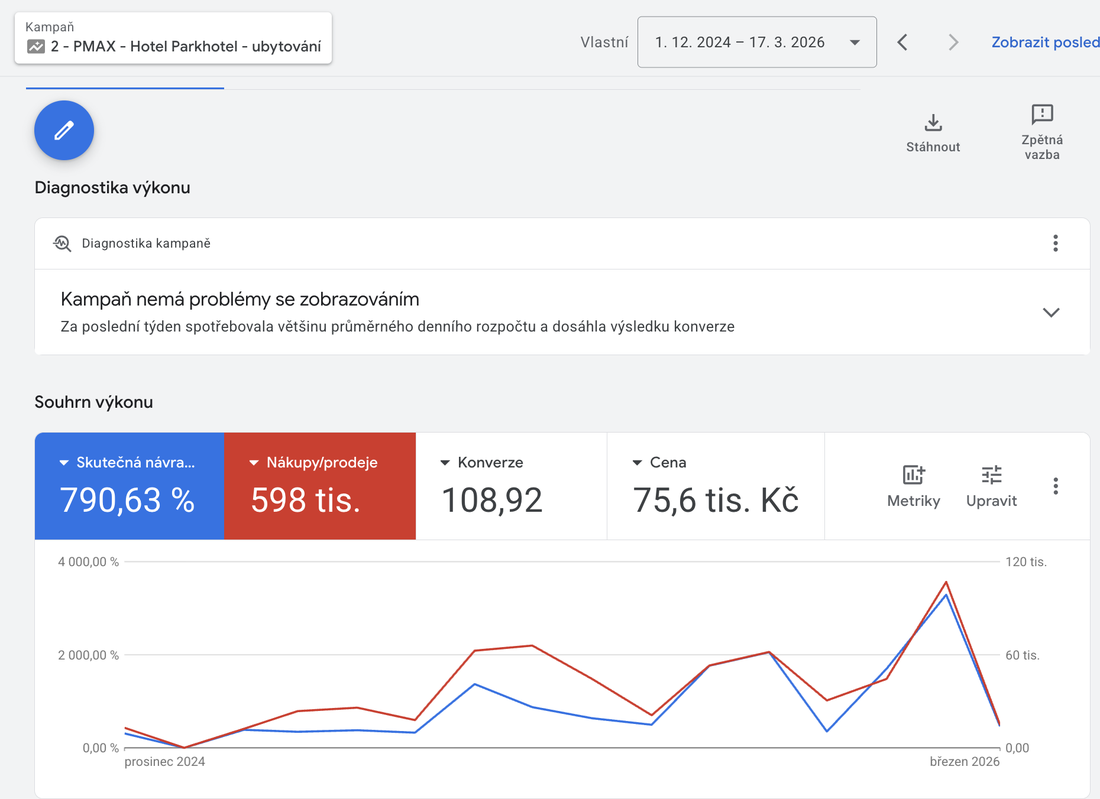The image size is (1100, 799).
Task: Click the blue pencil edit button
Action: point(64,130)
